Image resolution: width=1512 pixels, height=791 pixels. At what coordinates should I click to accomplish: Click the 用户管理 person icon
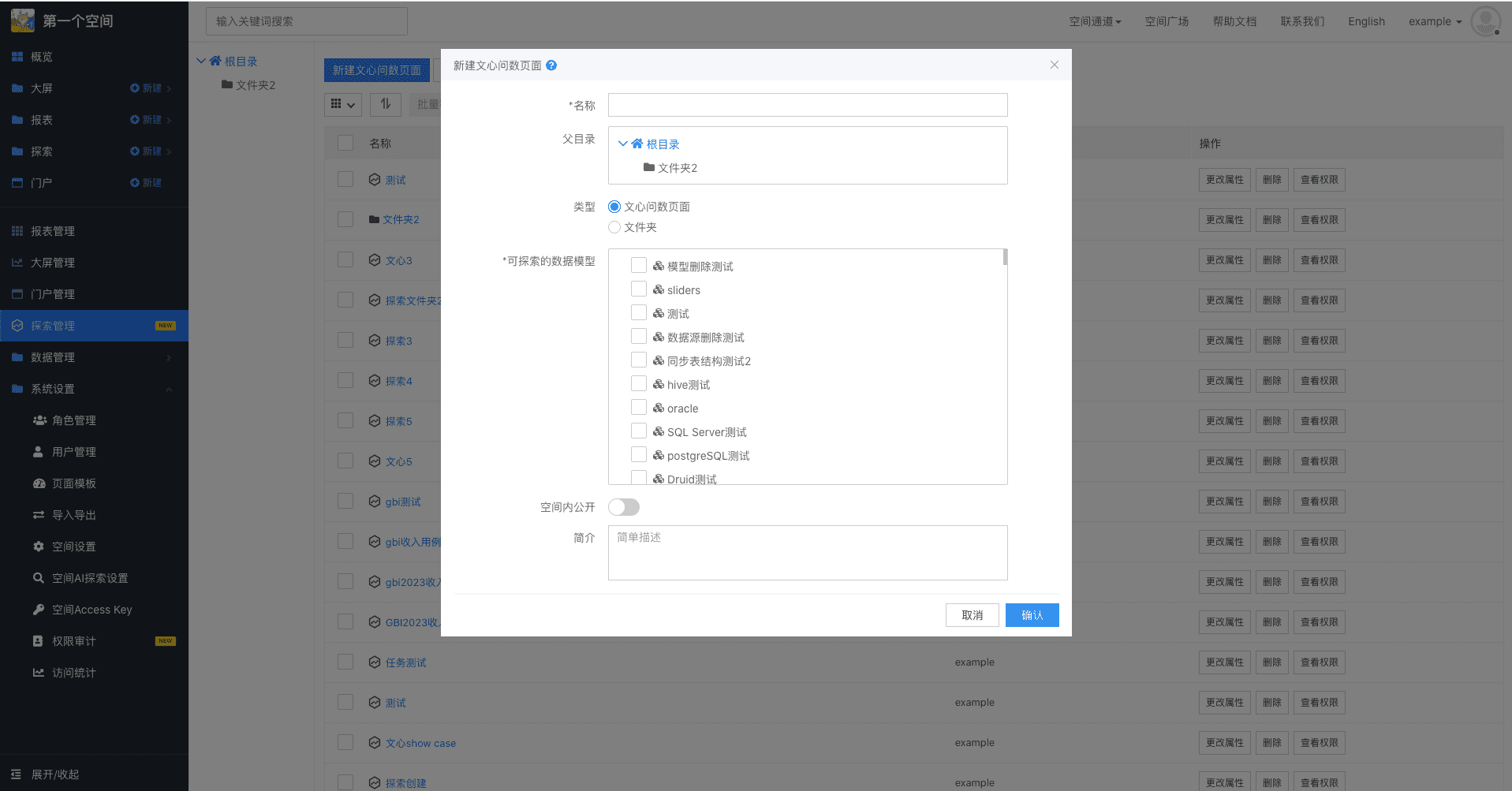pyautogui.click(x=38, y=452)
